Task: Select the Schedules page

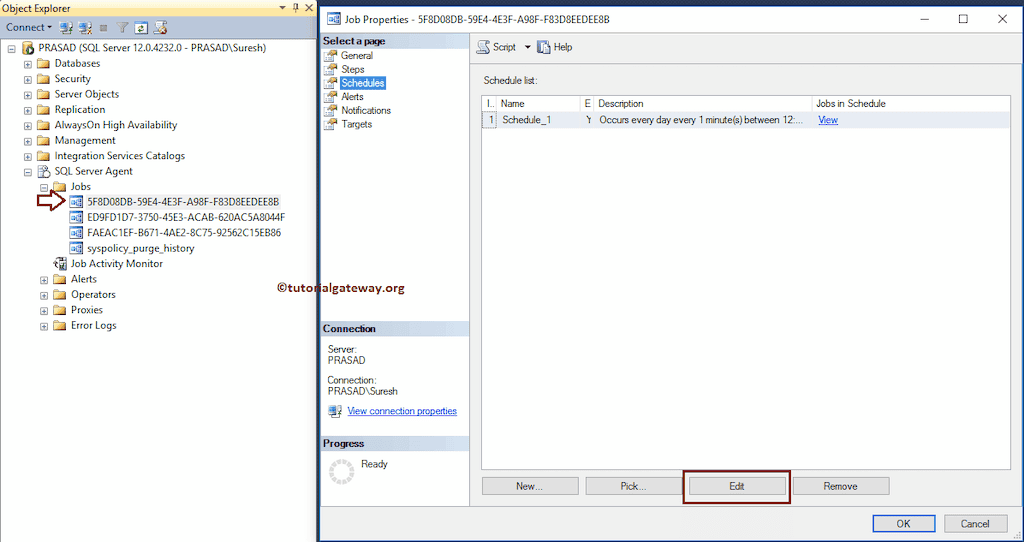Action: [x=362, y=83]
